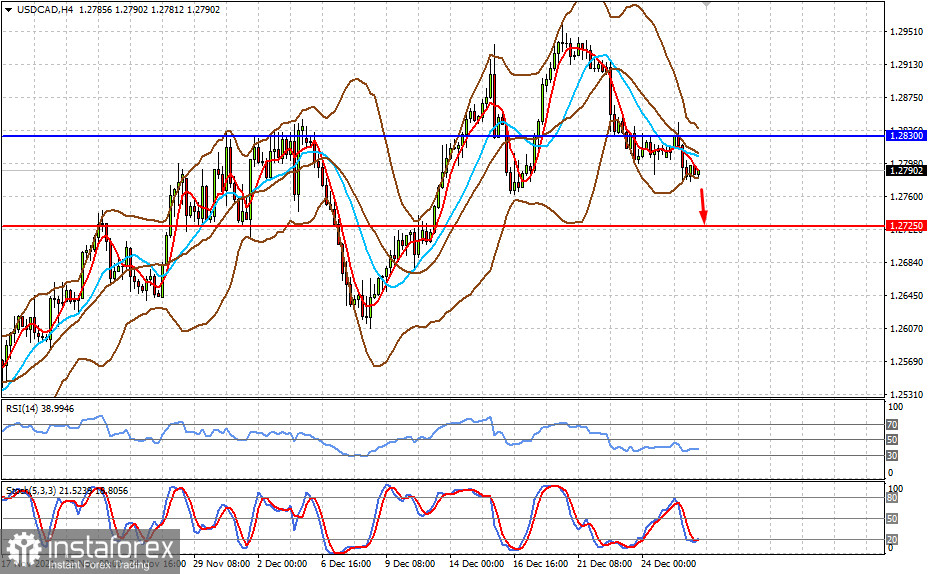Image resolution: width=930 pixels, height=574 pixels.
Task: Click the black current price tag 1.27902
Action: [906, 171]
